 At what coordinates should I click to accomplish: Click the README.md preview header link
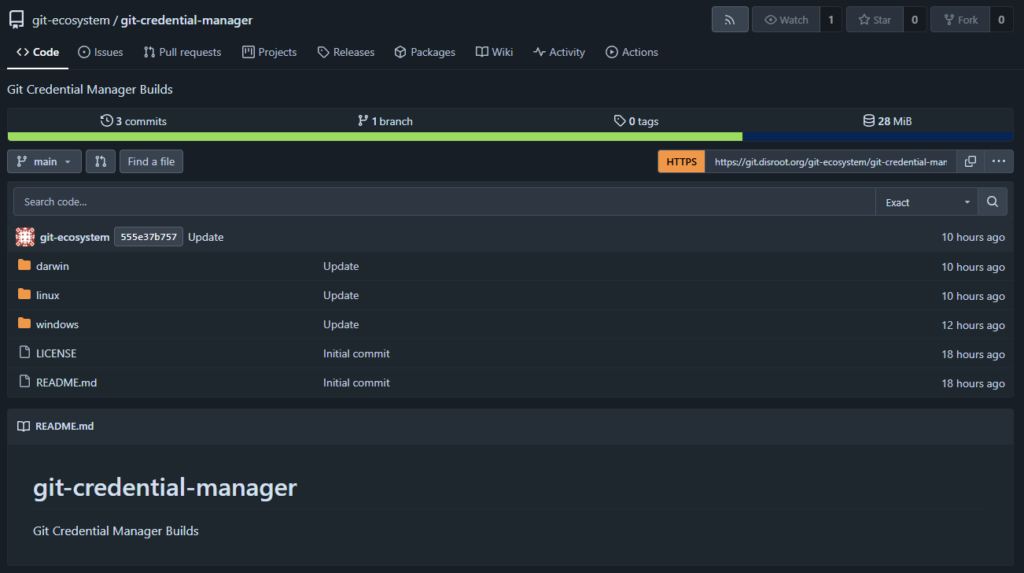(x=65, y=426)
